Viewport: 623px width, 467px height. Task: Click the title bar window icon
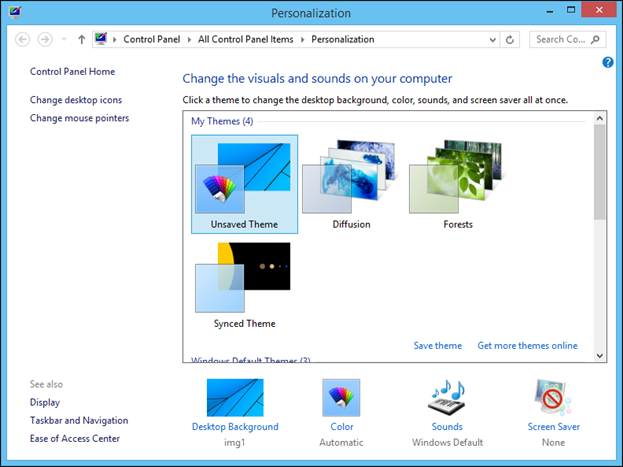(x=15, y=12)
